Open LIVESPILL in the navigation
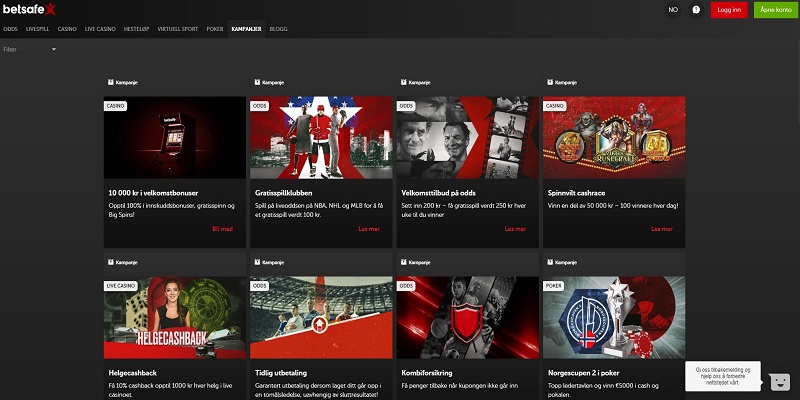 37,29
